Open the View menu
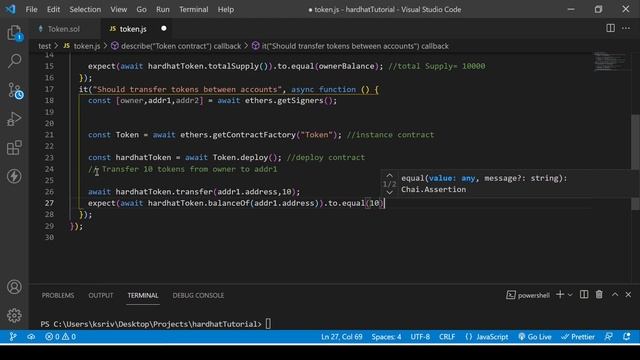Image resolution: width=640 pixels, height=360 pixels. tap(118, 9)
